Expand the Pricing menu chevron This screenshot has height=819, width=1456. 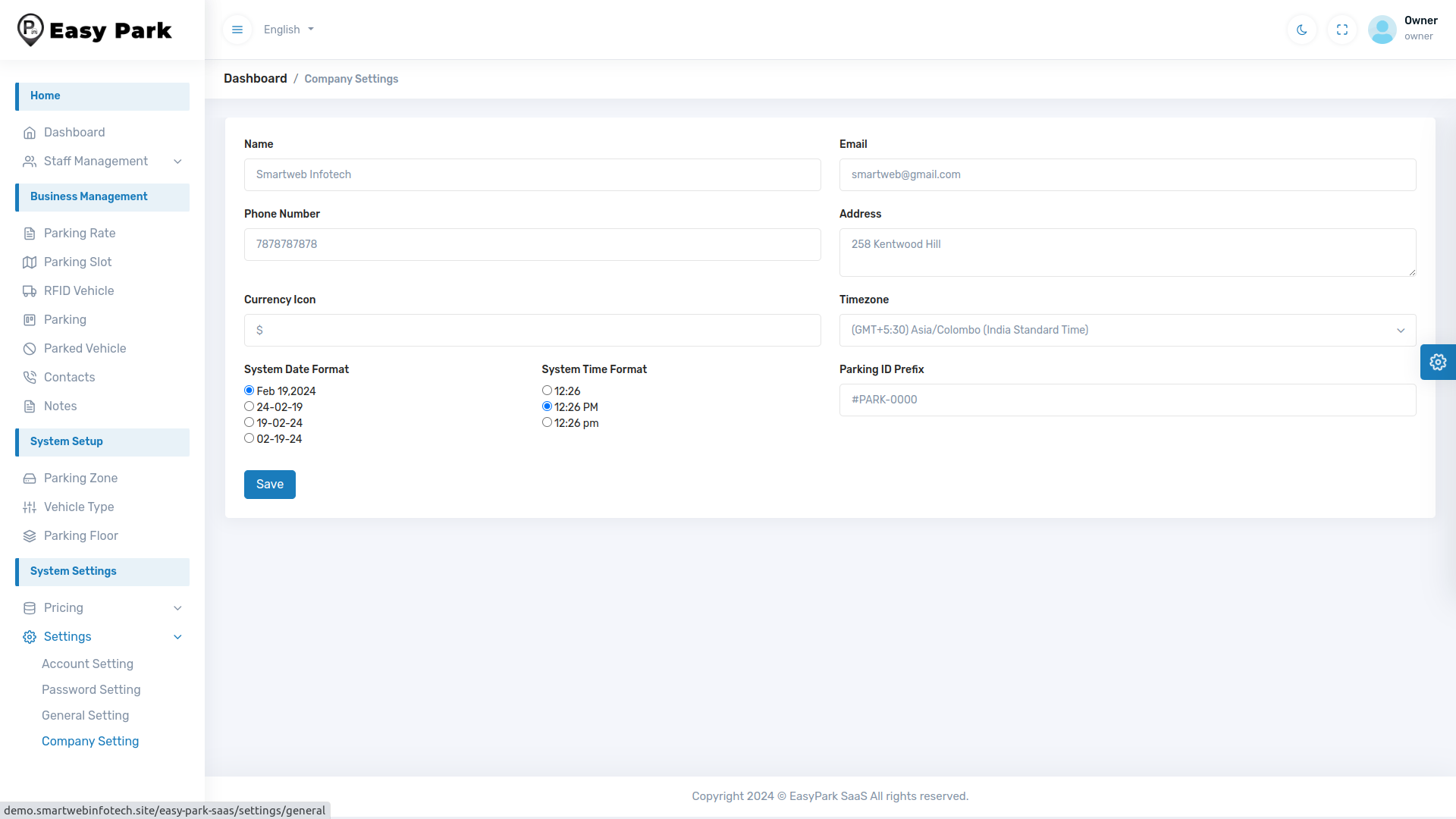(x=177, y=608)
